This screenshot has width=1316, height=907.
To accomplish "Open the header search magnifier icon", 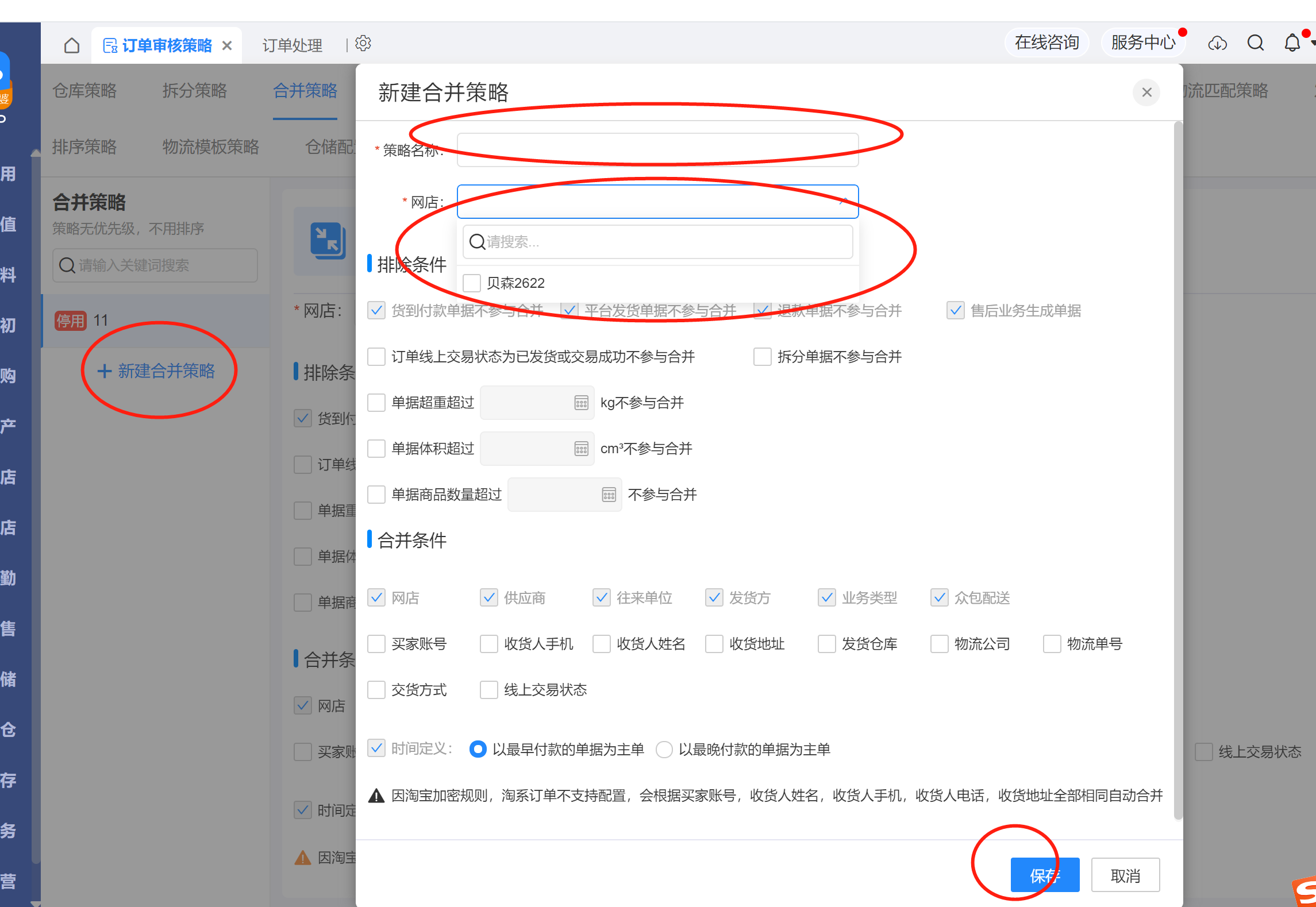I will click(x=1256, y=43).
